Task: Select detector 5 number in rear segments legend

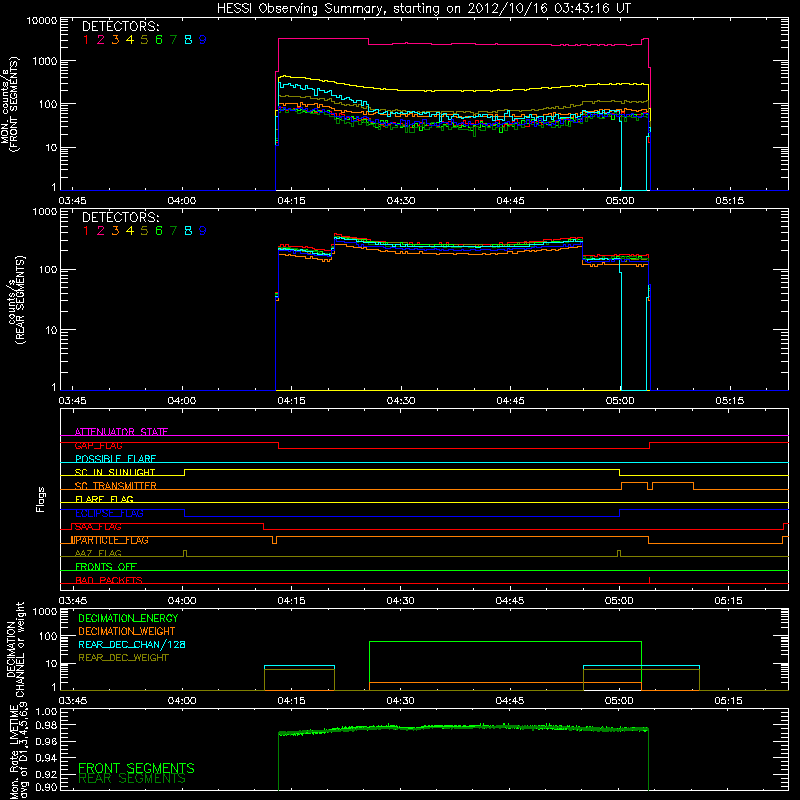Action: pyautogui.click(x=144, y=231)
